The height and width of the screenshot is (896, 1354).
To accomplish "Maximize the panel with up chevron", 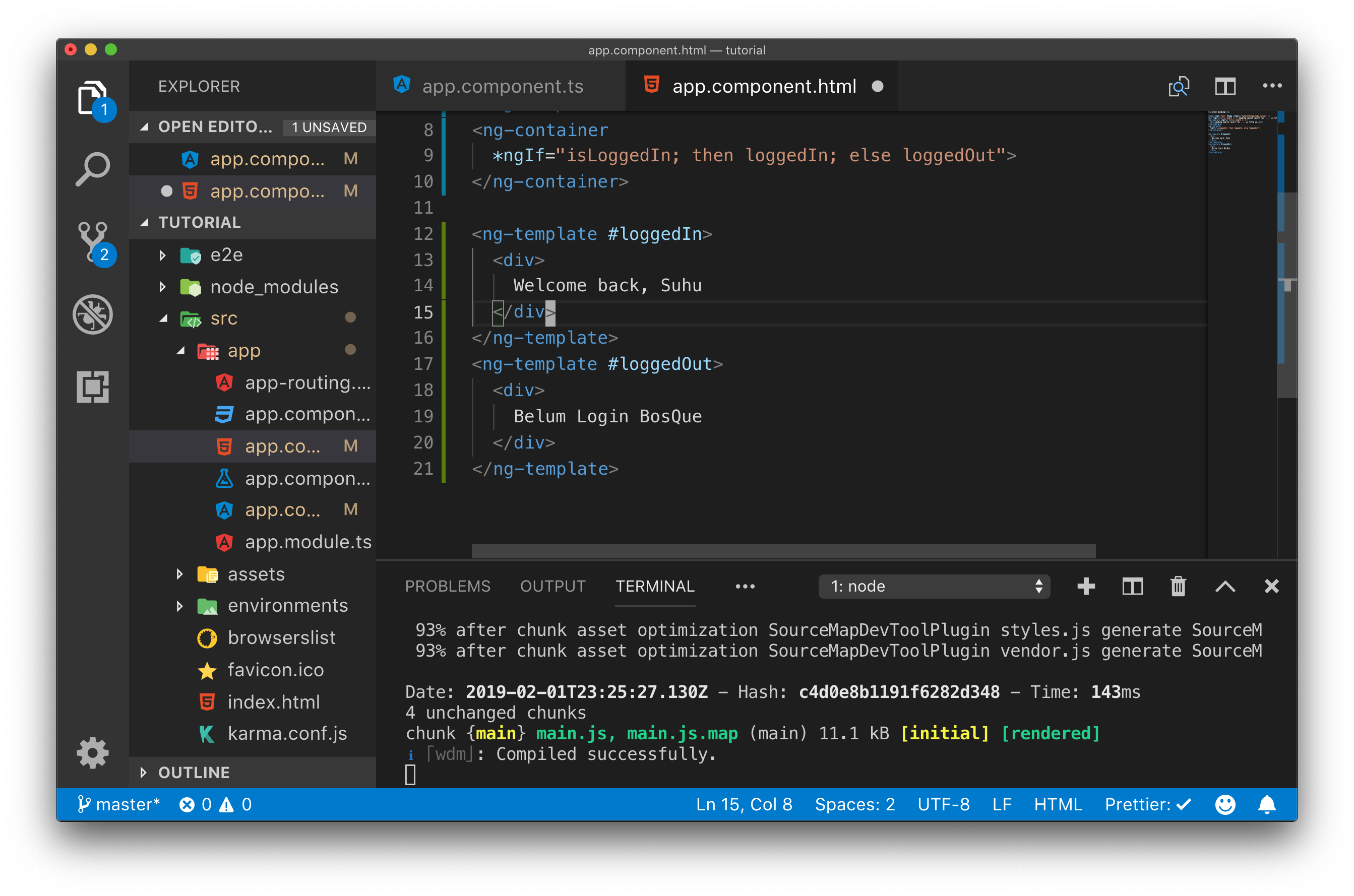I will click(x=1225, y=586).
